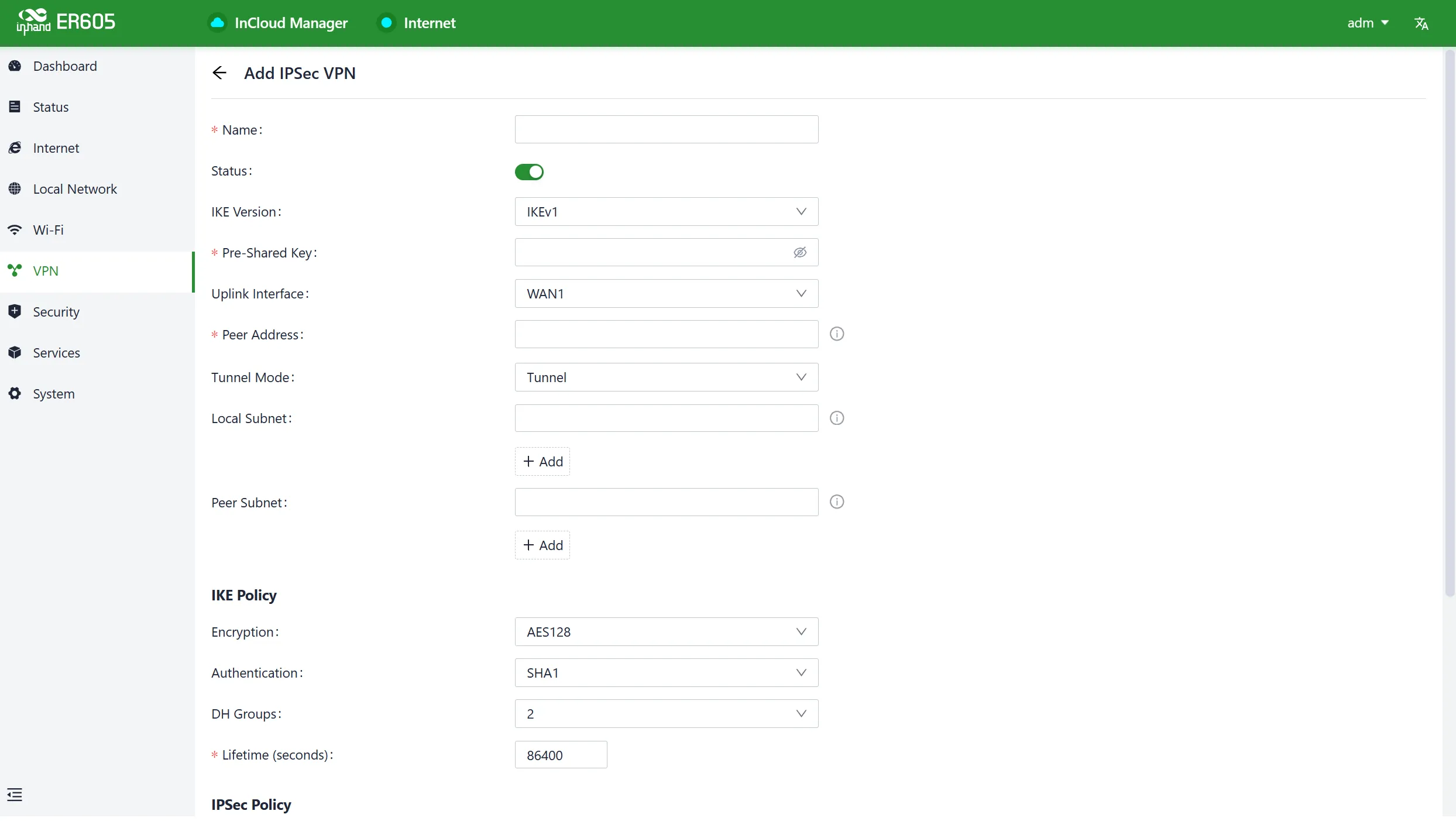Add another Local Subnet entry
Screen dimensions: 1456x821
(542, 462)
